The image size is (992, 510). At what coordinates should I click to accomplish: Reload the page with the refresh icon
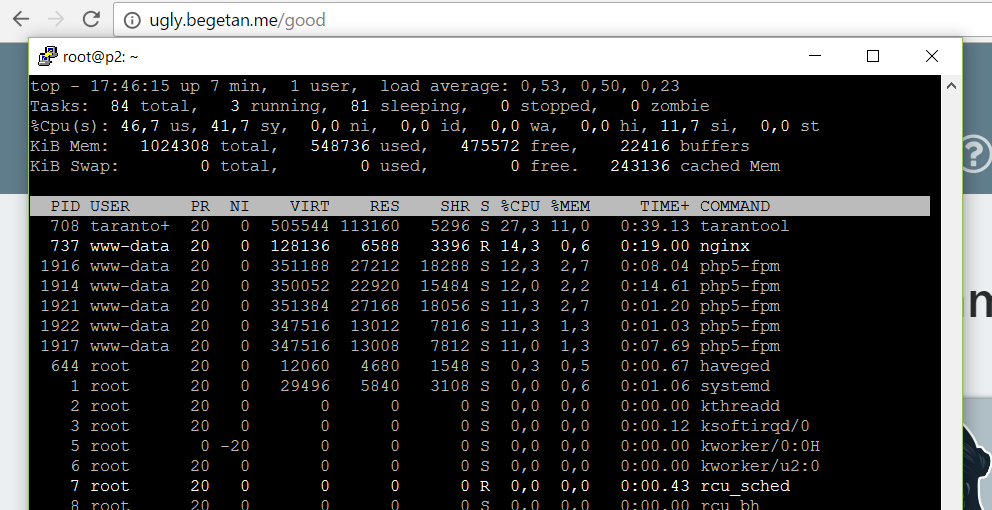(91, 20)
